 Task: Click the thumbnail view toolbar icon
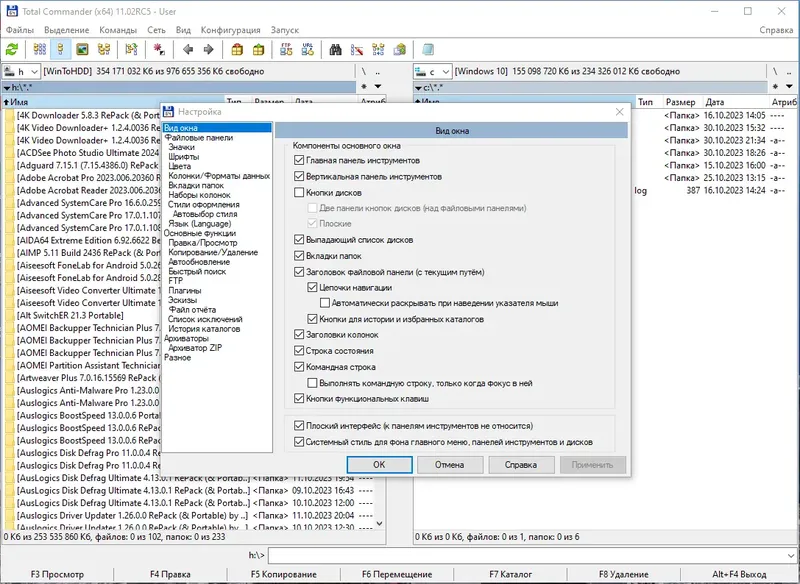81,49
